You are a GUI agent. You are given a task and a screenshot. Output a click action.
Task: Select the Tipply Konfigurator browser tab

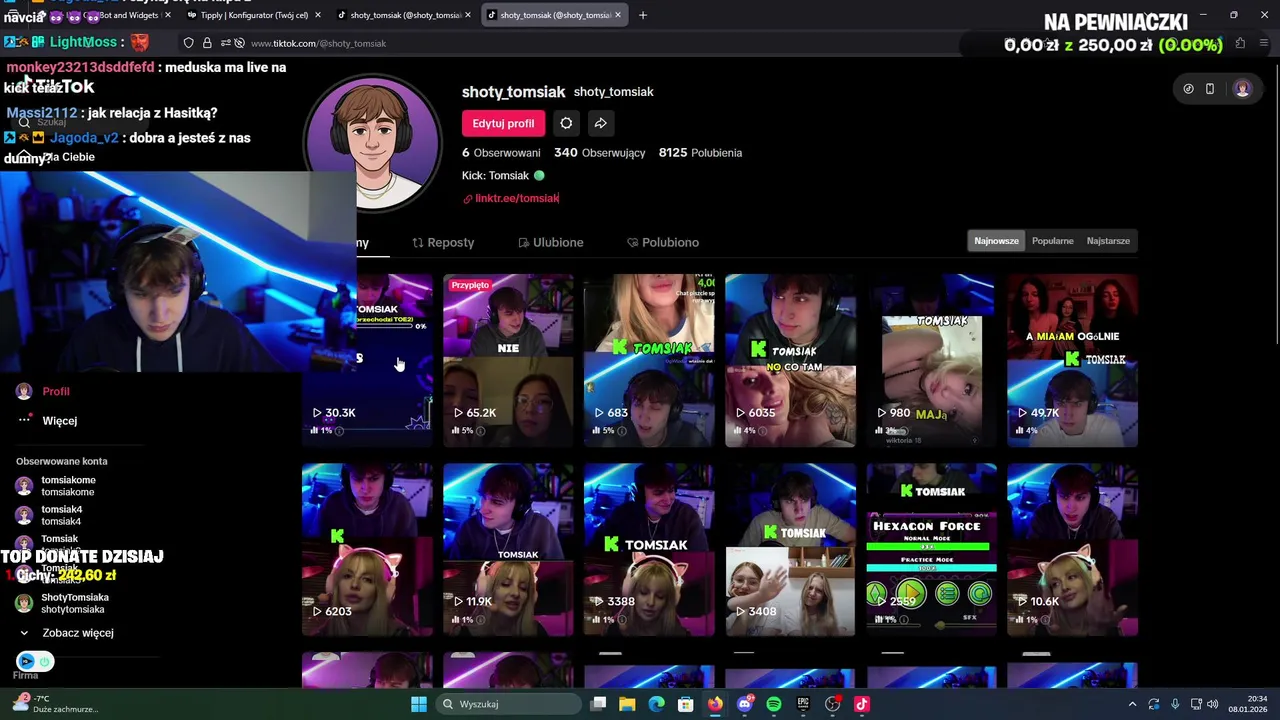coord(252,15)
